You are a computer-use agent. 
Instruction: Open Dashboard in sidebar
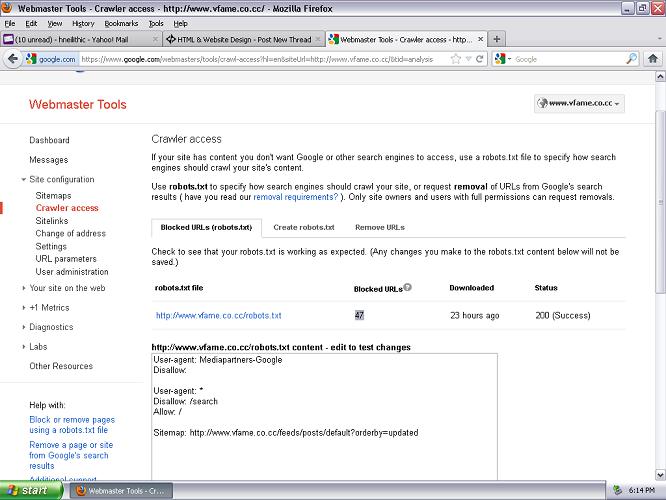click(49, 140)
